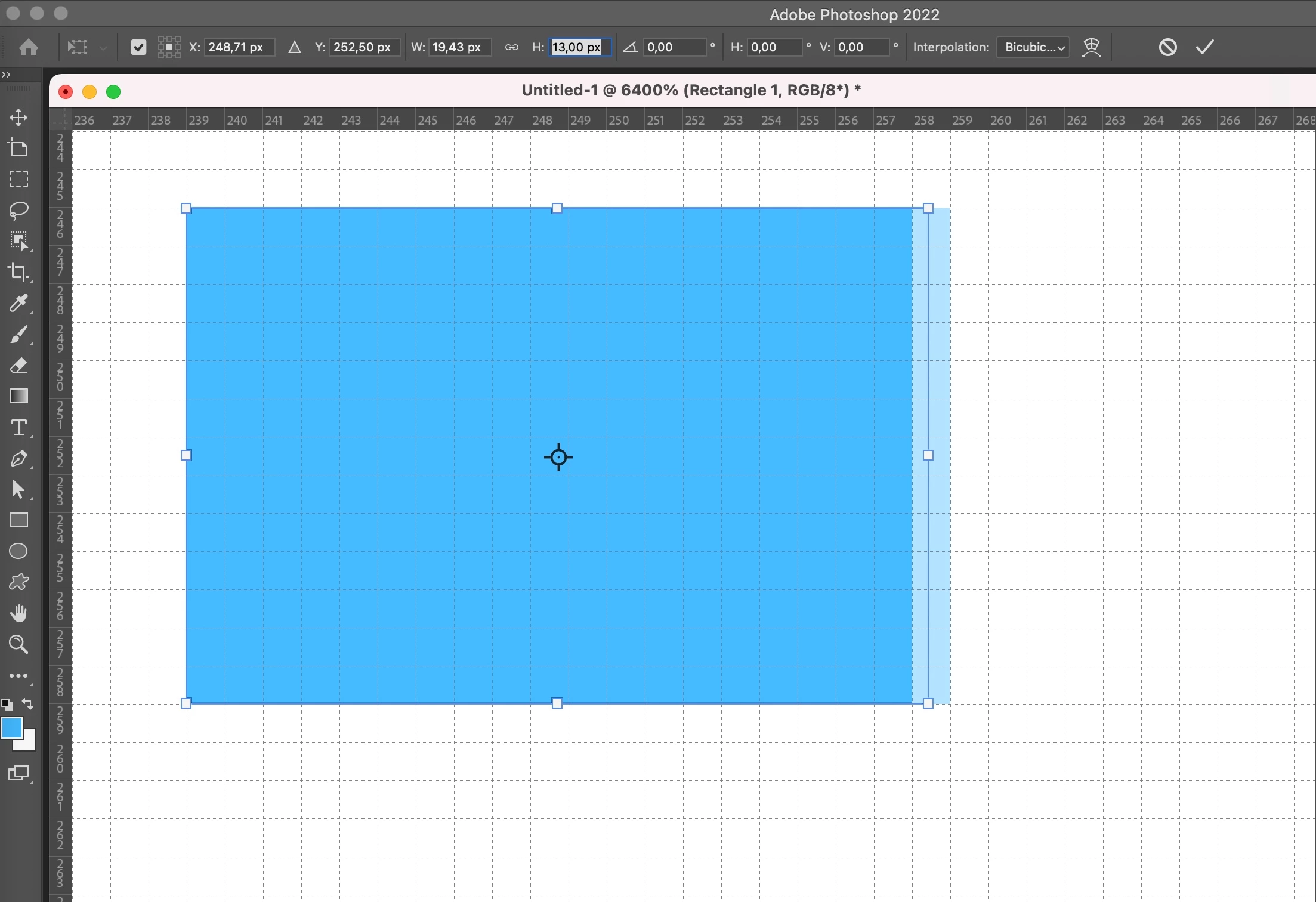
Task: Select the Move tool
Action: [18, 117]
